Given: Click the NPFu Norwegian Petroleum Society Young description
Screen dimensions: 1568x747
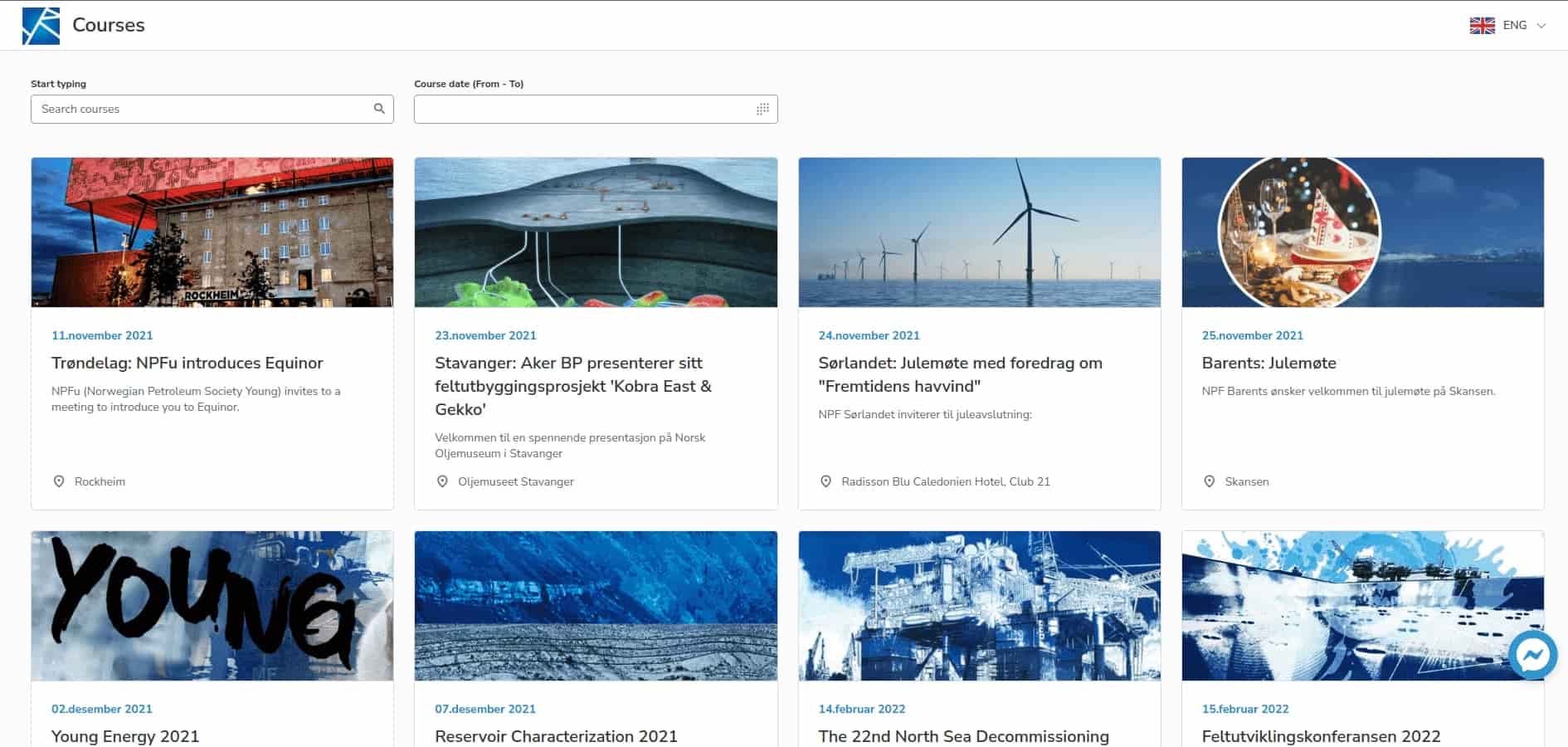Looking at the screenshot, I should point(196,399).
